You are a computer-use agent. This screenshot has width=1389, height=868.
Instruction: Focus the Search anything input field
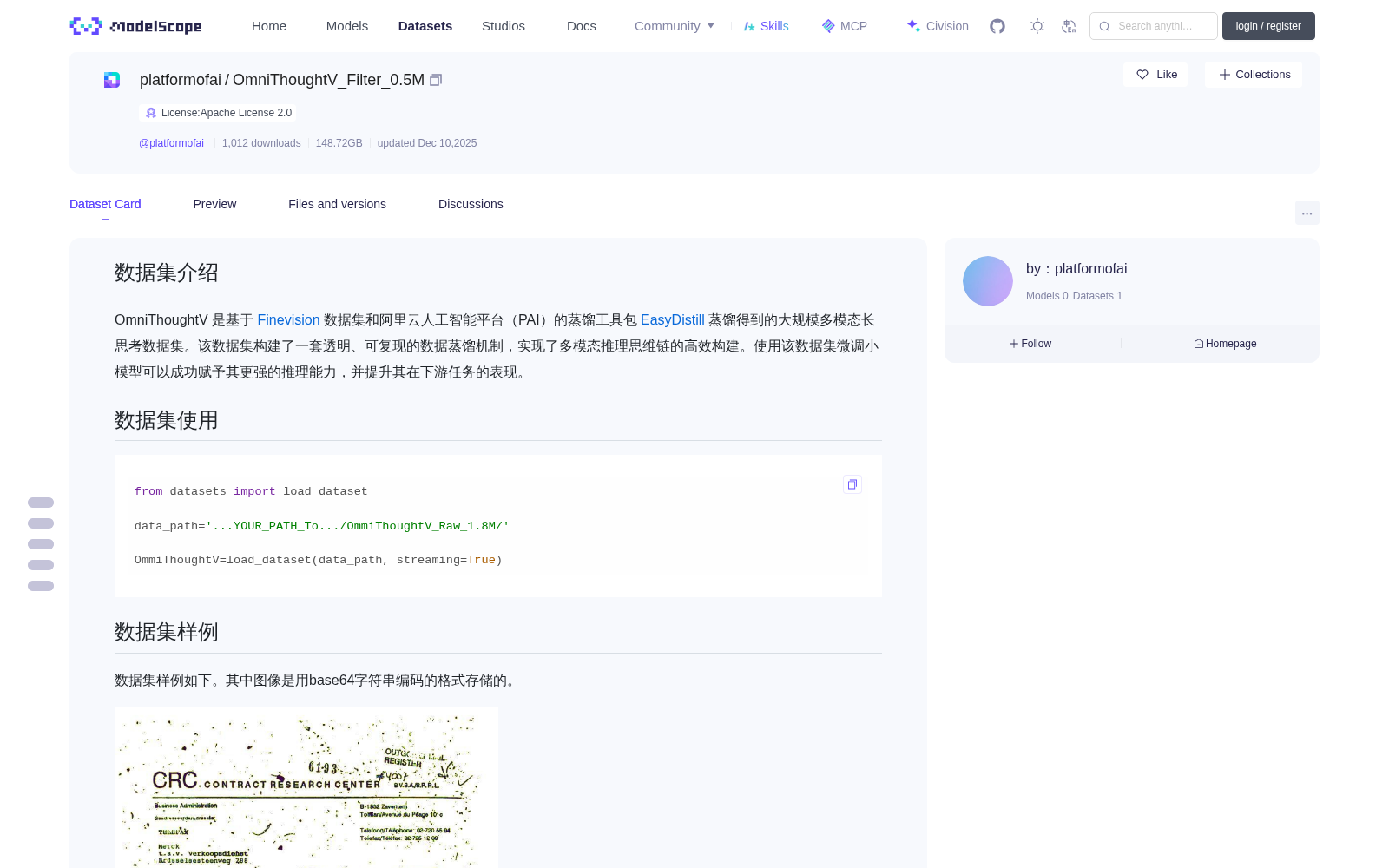click(x=1154, y=26)
